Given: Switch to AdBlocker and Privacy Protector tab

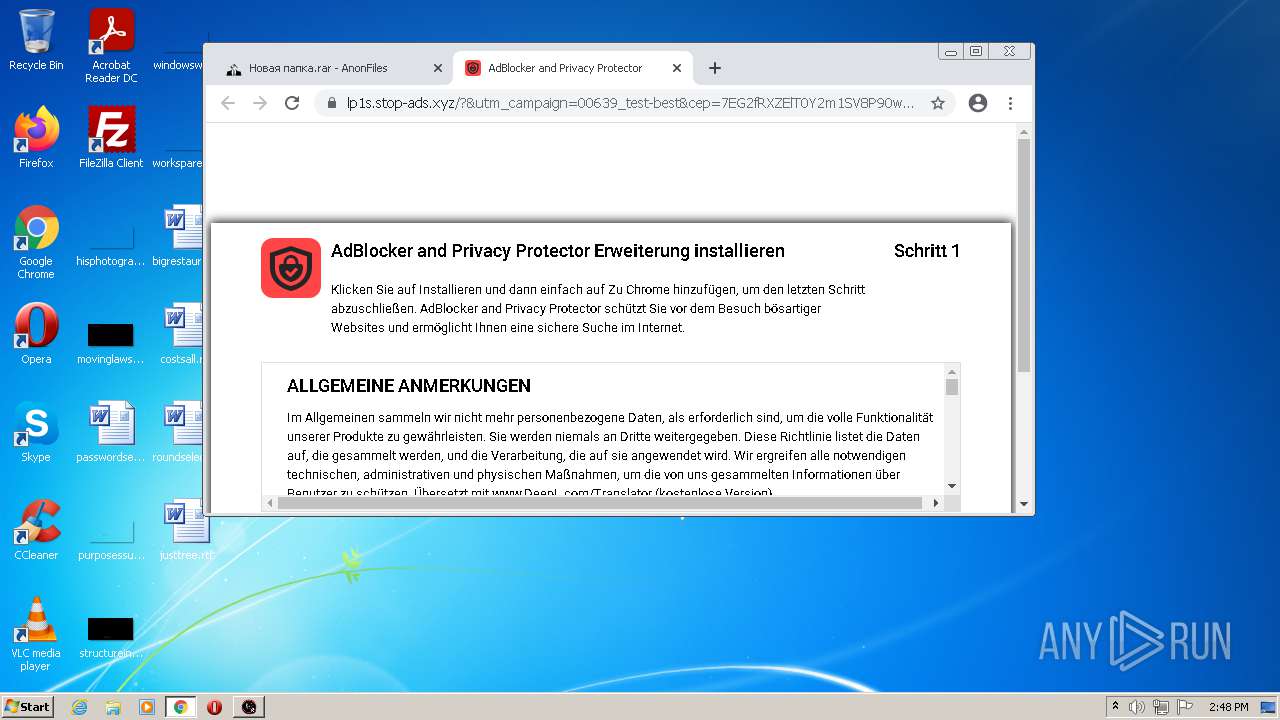Looking at the screenshot, I should coord(574,68).
